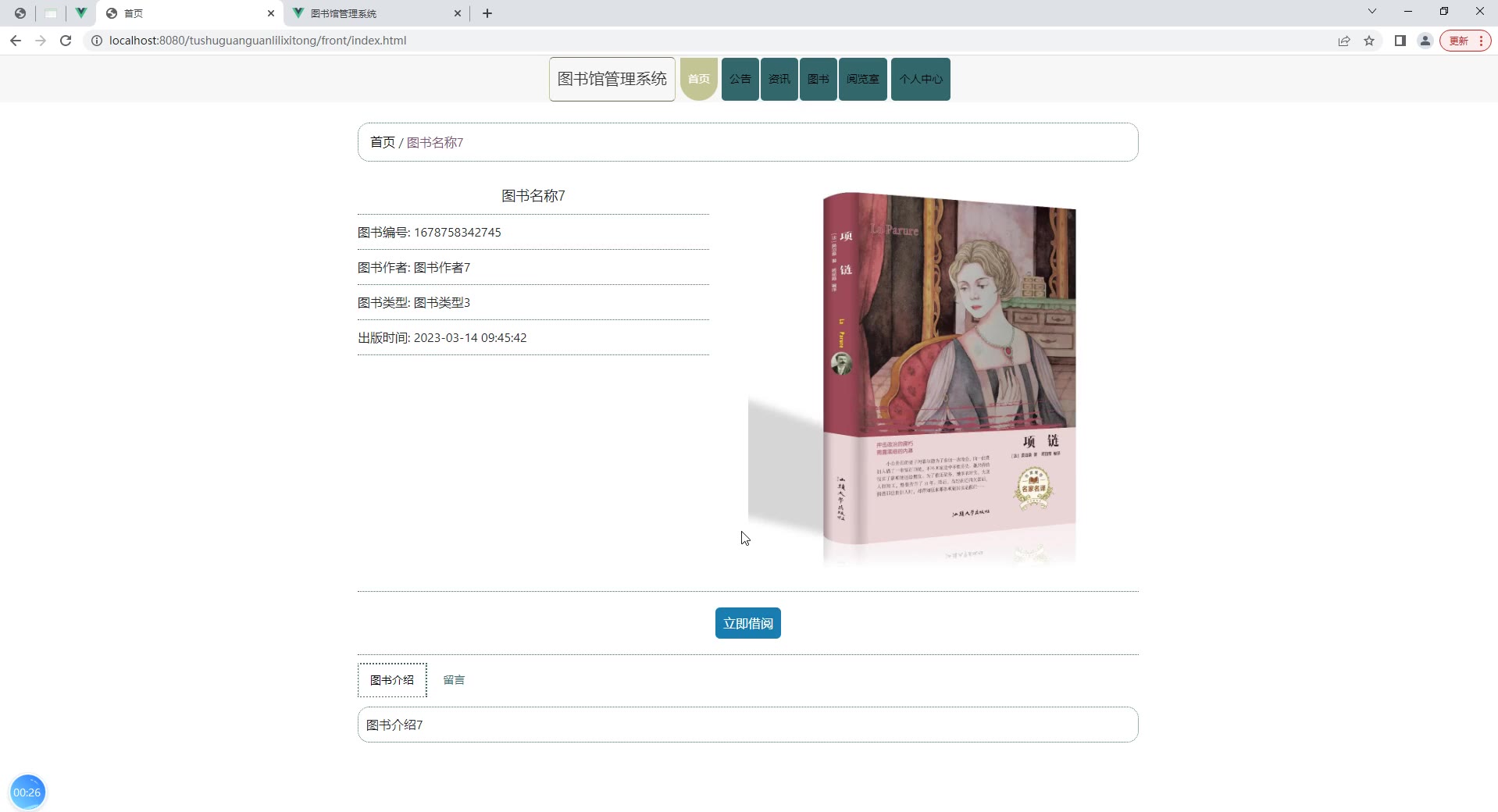
Task: Click the 图书作者: 图书作者7 line
Action: 414,268
